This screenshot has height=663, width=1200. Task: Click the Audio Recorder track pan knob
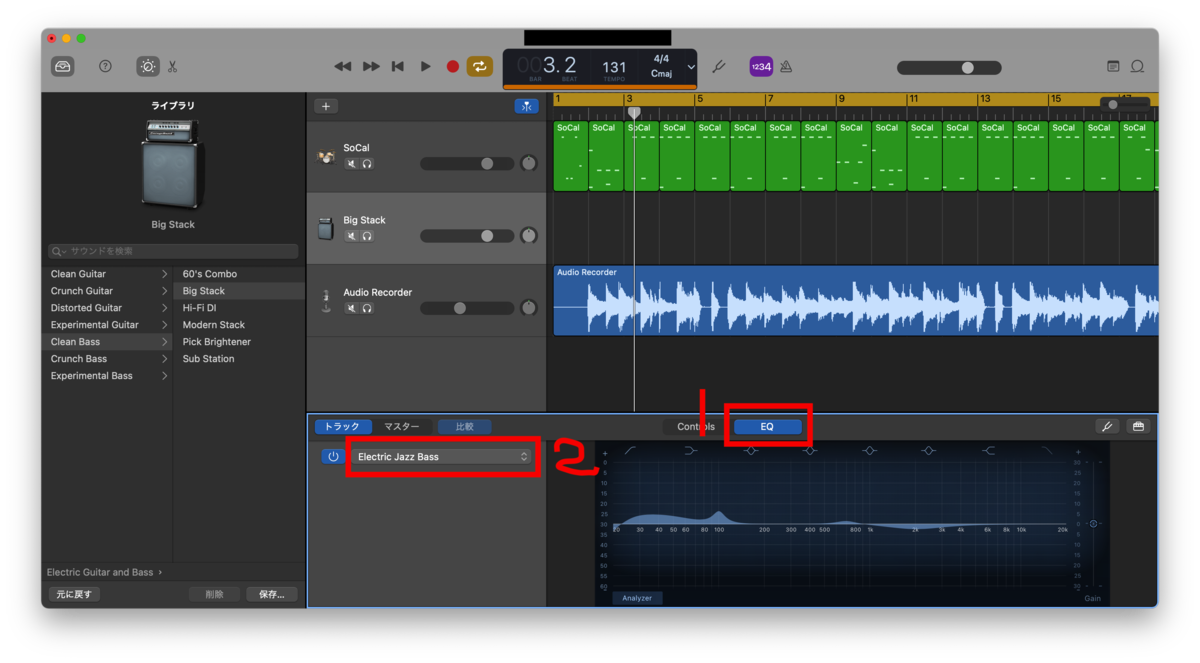click(529, 308)
